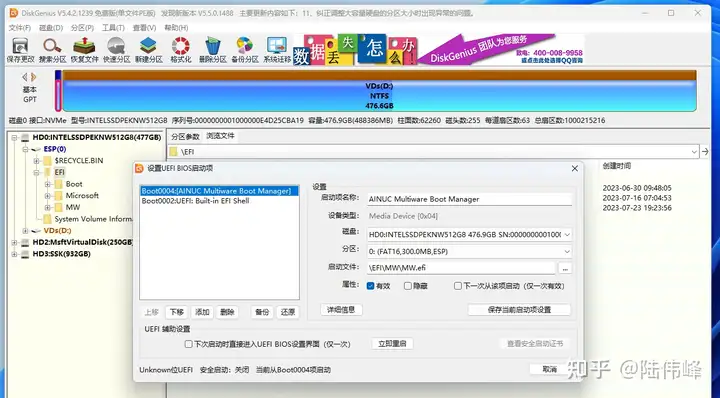Expand the HD3:SSK(932GB) node
This screenshot has width=720, height=398.
tap(14, 254)
